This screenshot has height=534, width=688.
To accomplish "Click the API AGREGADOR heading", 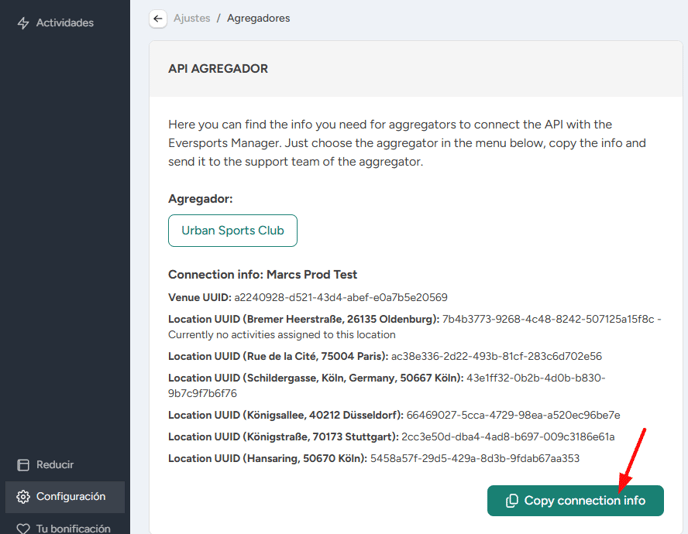I will (x=218, y=69).
